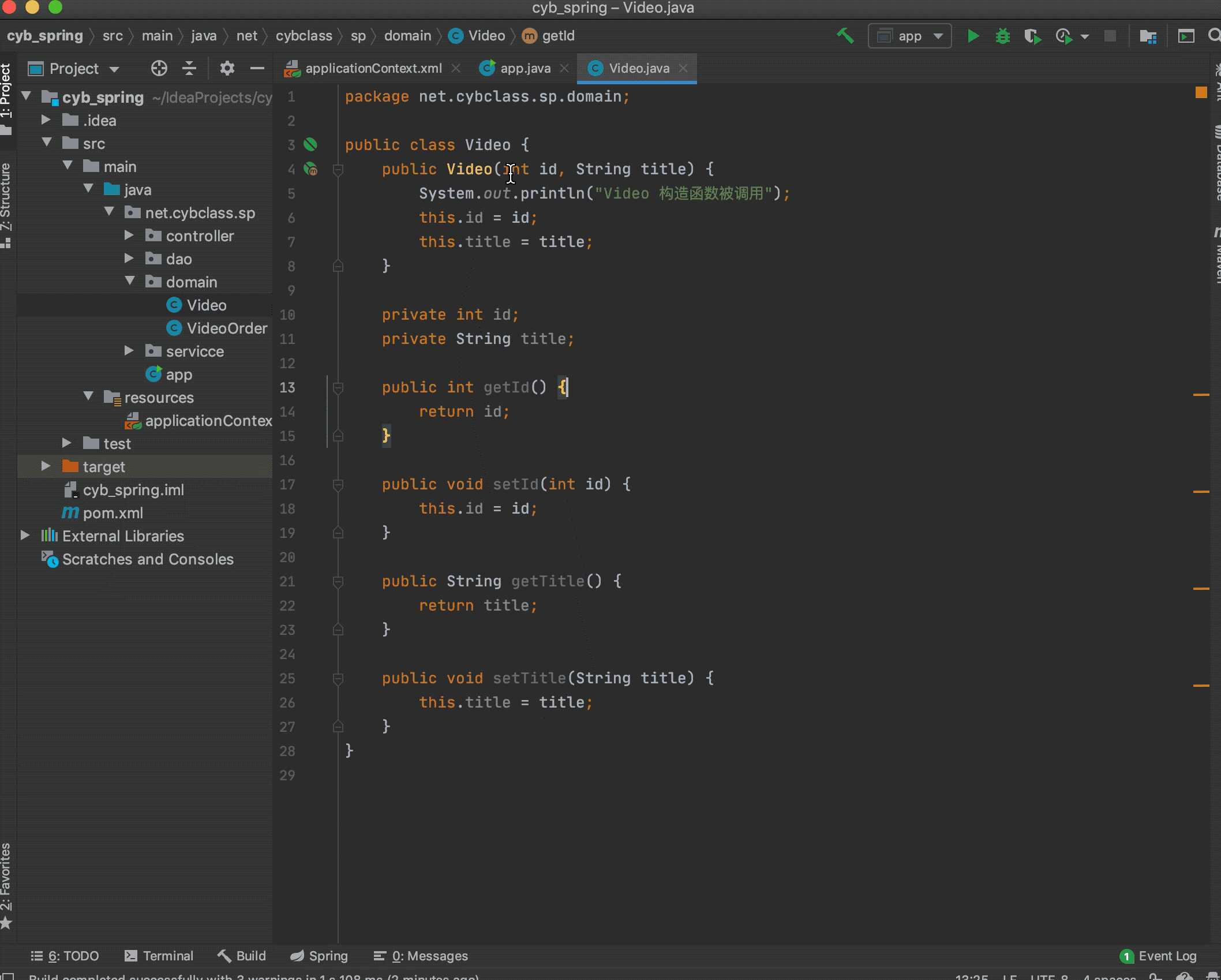Image resolution: width=1221 pixels, height=980 pixels.
Task: Close the Video.java tab
Action: point(683,68)
